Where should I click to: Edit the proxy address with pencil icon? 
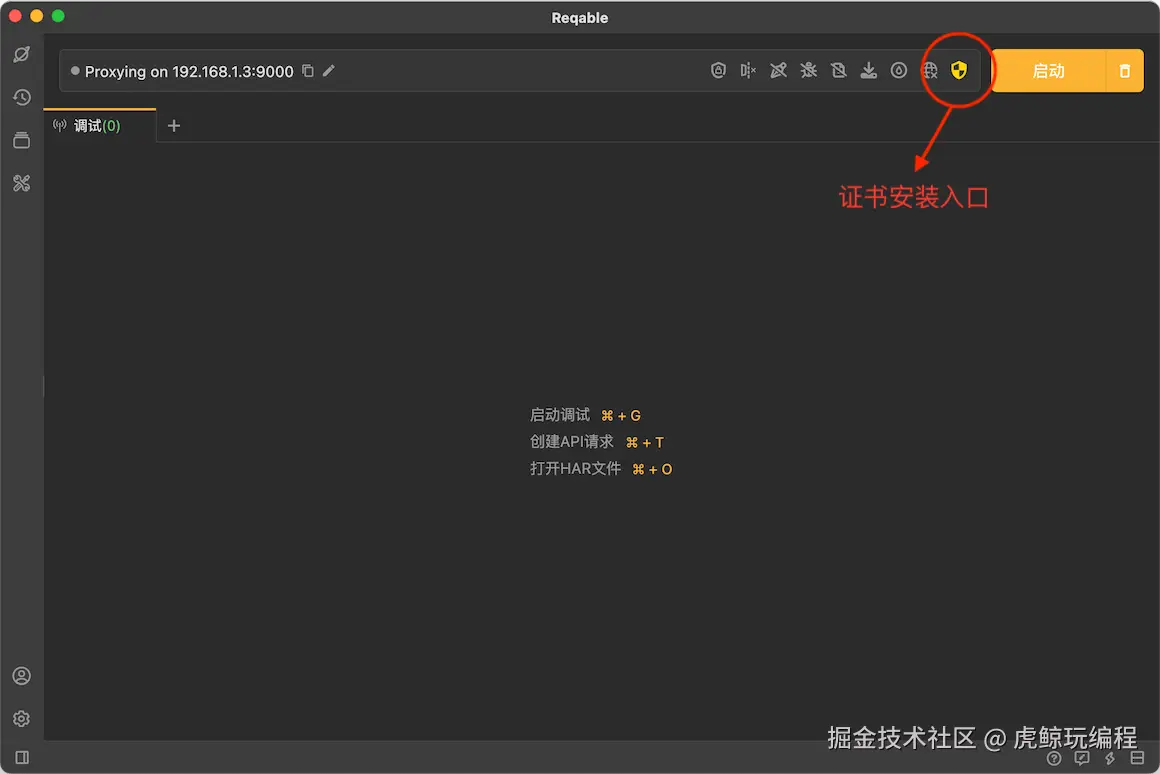(x=329, y=71)
